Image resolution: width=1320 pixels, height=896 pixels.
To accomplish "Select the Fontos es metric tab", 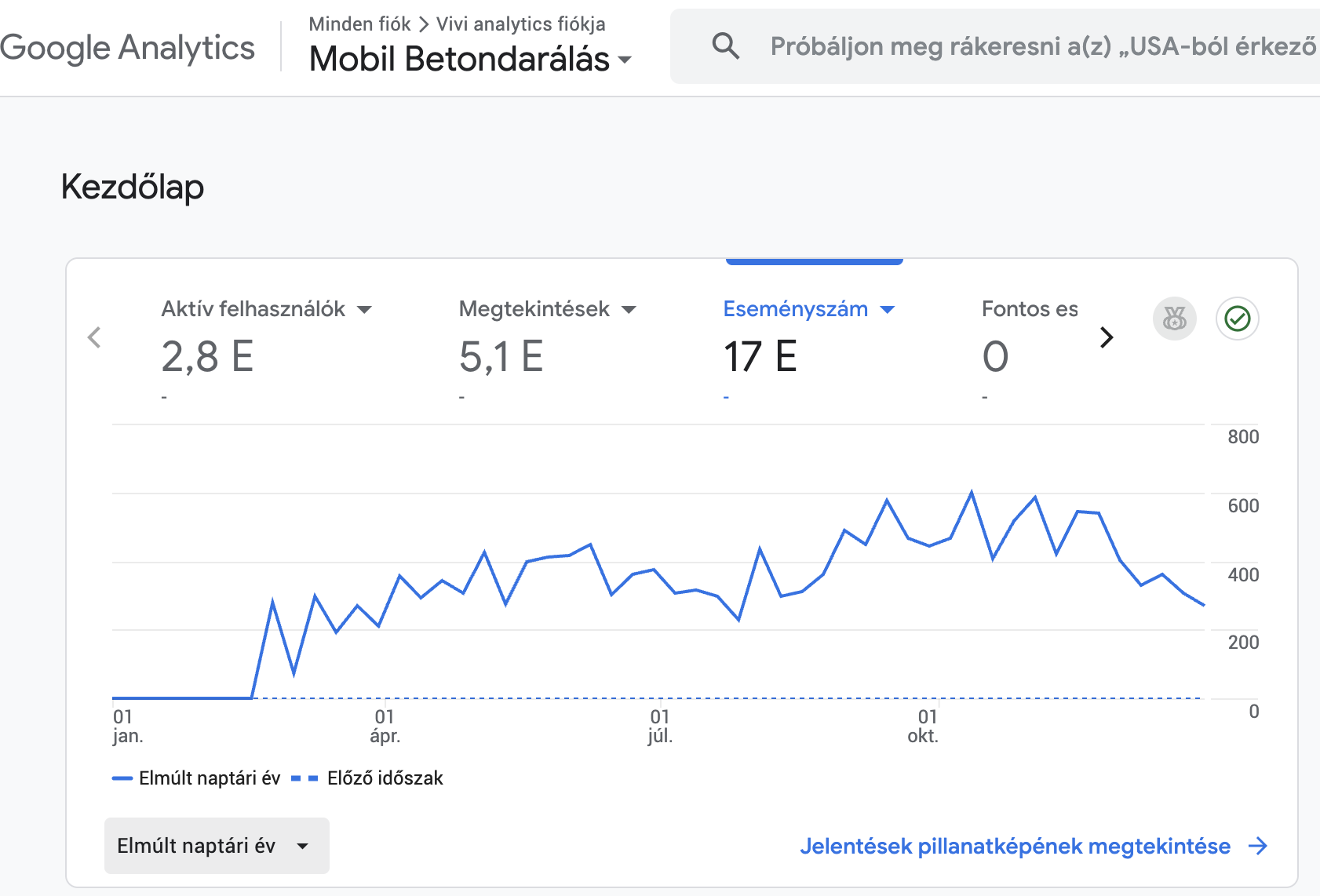I will (1030, 309).
